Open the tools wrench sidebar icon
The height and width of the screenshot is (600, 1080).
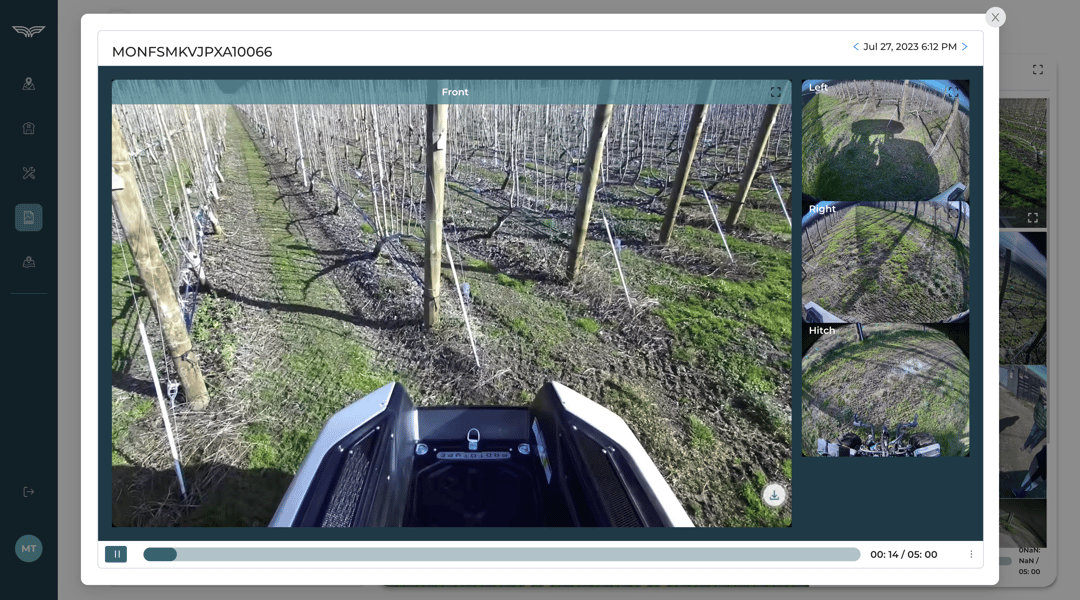pos(29,173)
